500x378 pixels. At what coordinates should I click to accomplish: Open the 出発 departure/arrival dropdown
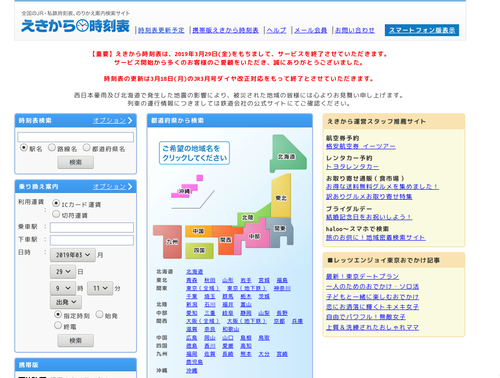(66, 302)
